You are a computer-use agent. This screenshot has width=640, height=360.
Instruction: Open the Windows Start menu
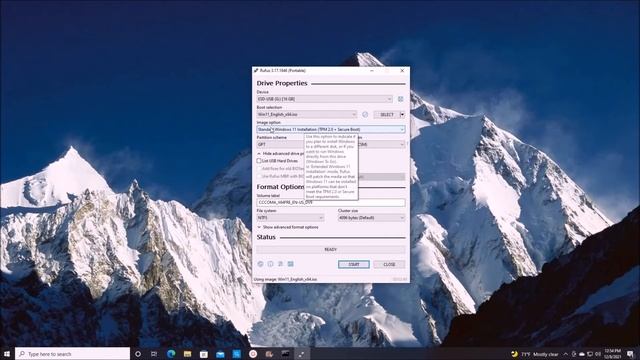7,354
